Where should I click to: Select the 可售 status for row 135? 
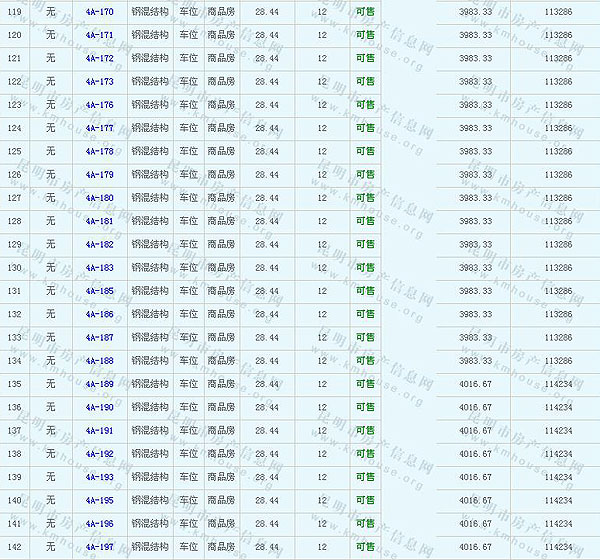(x=366, y=384)
